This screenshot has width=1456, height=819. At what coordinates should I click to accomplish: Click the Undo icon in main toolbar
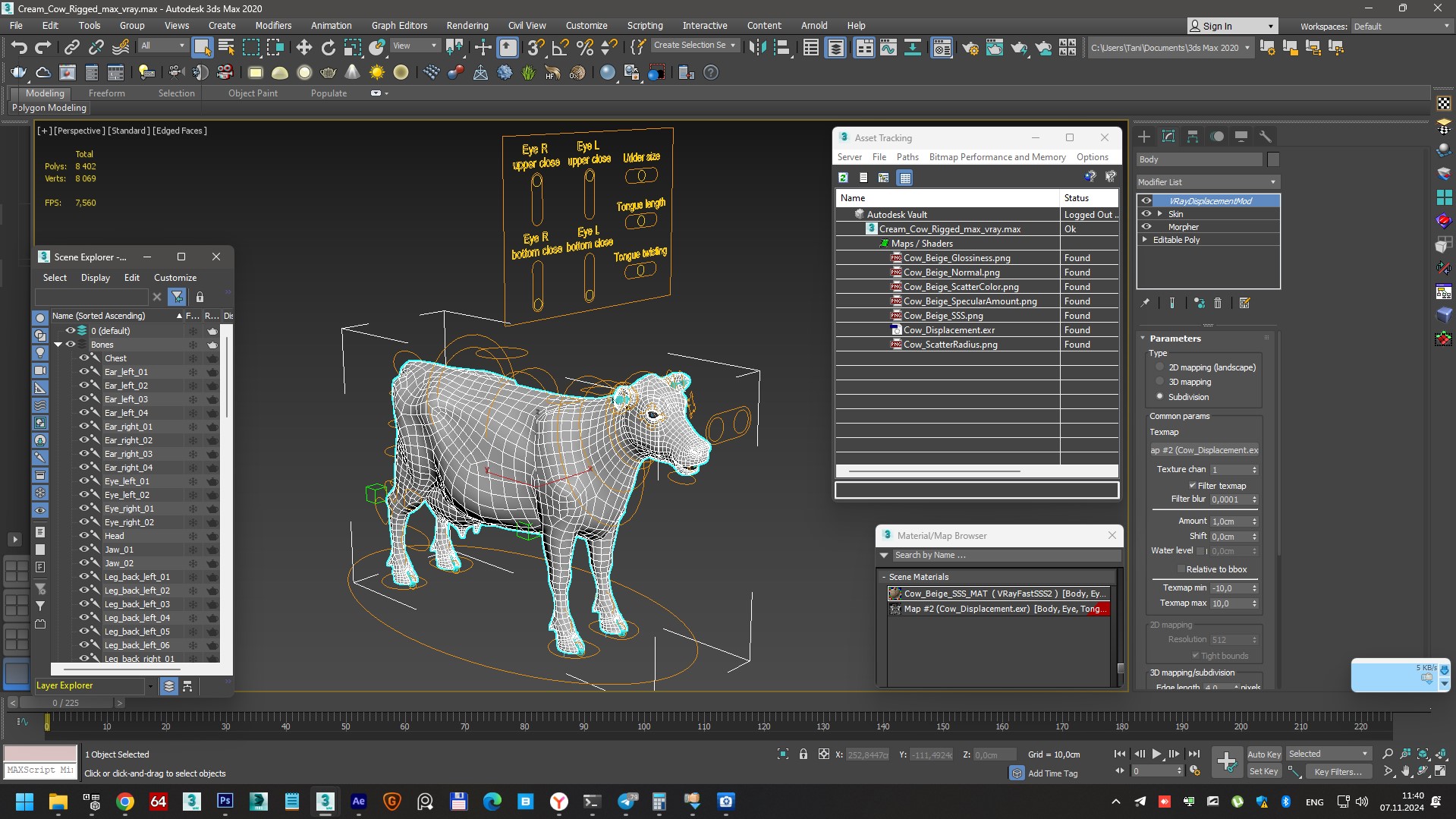(x=18, y=47)
